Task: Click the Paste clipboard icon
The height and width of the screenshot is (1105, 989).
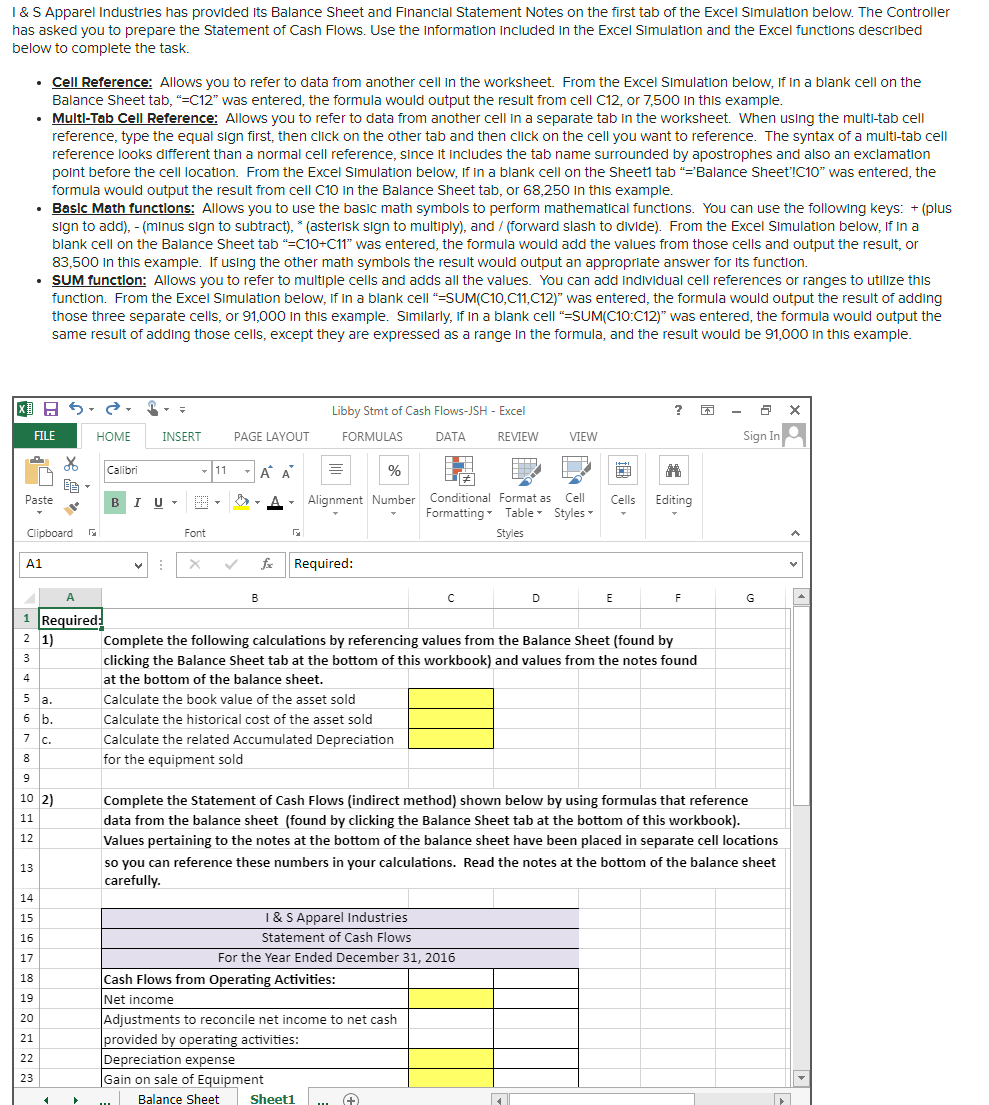Action: coord(39,471)
